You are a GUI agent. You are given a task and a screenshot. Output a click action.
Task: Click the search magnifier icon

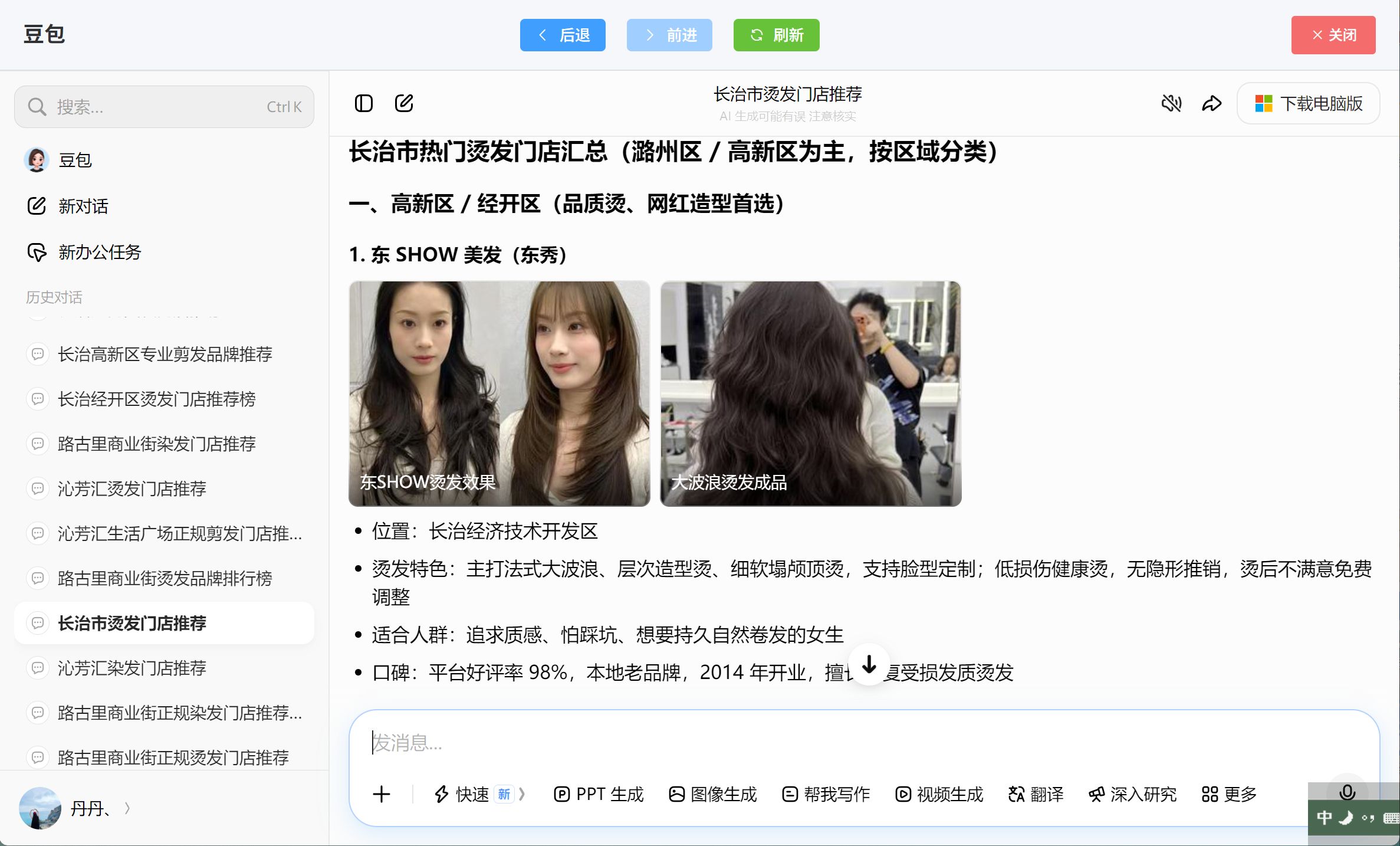[37, 107]
